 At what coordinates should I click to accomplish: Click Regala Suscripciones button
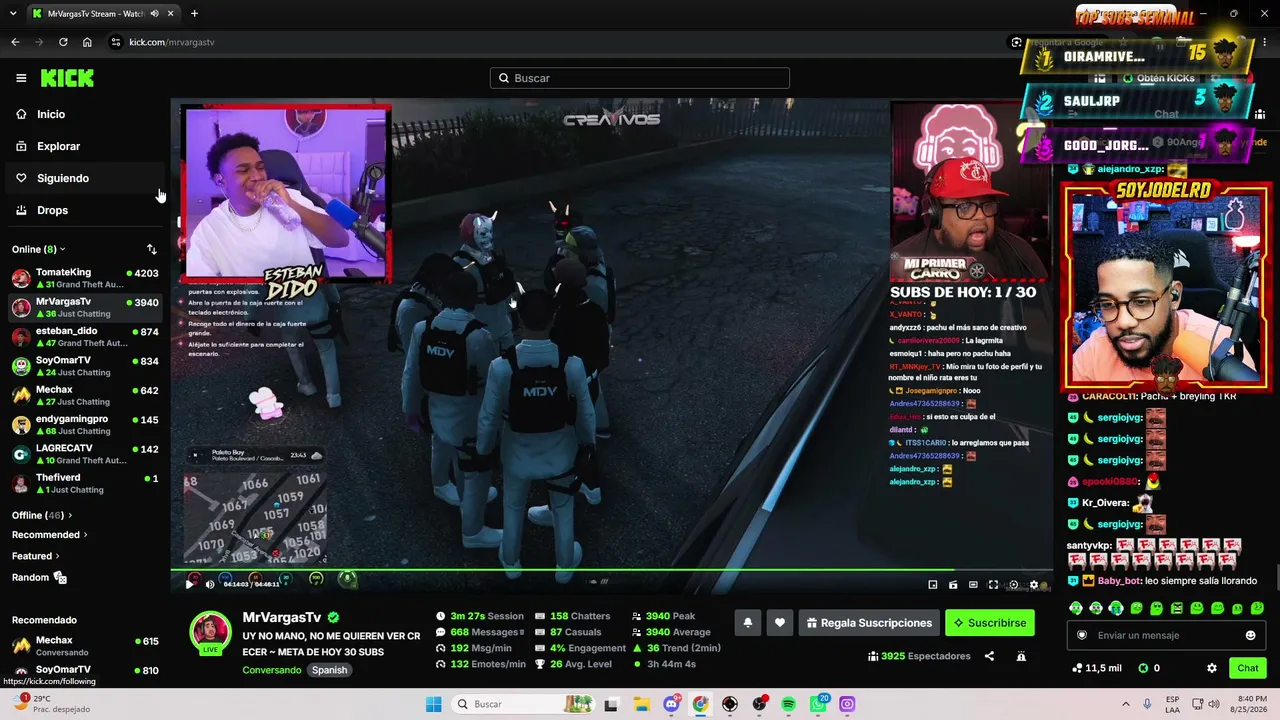coord(868,623)
